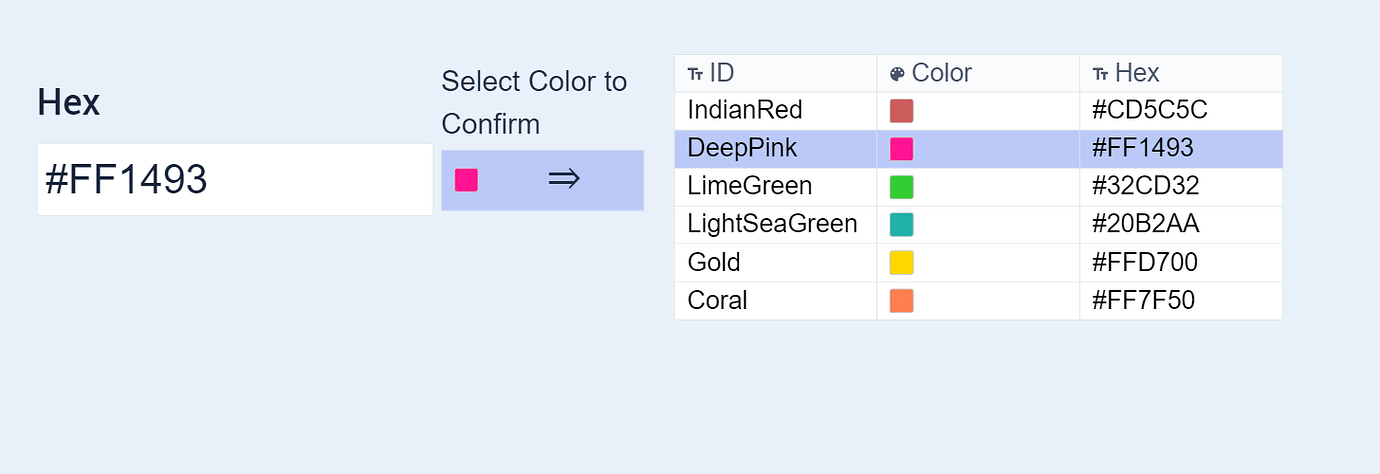
Task: Click the Color column header
Action: tap(941, 74)
